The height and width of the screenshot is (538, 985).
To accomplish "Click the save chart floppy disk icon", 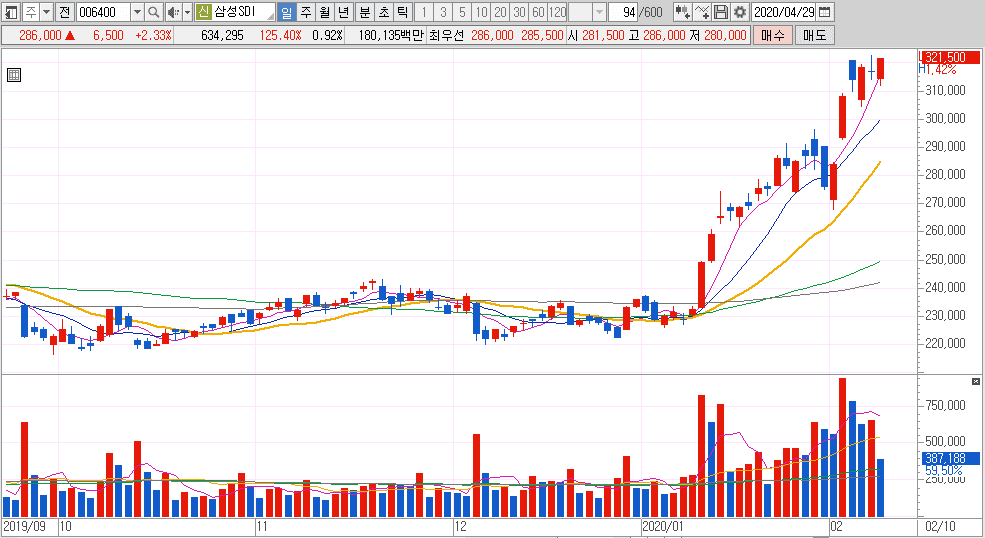I will point(721,12).
